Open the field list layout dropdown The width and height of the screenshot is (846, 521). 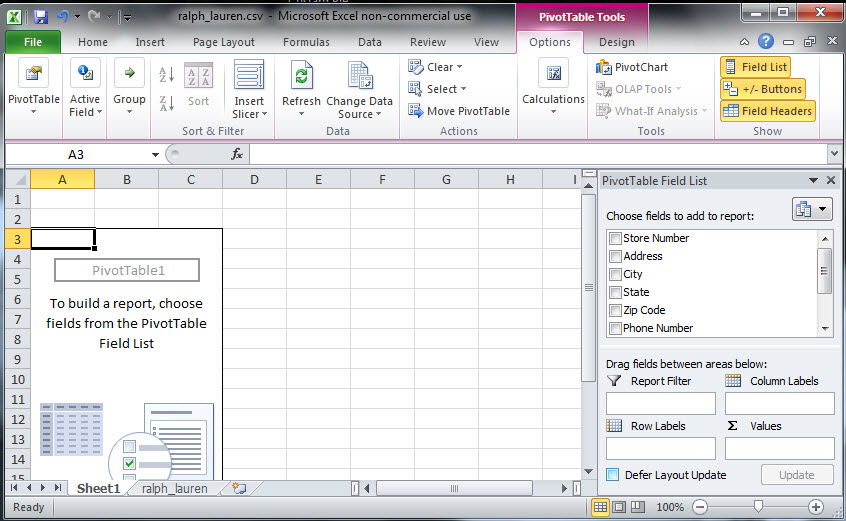pyautogui.click(x=812, y=209)
